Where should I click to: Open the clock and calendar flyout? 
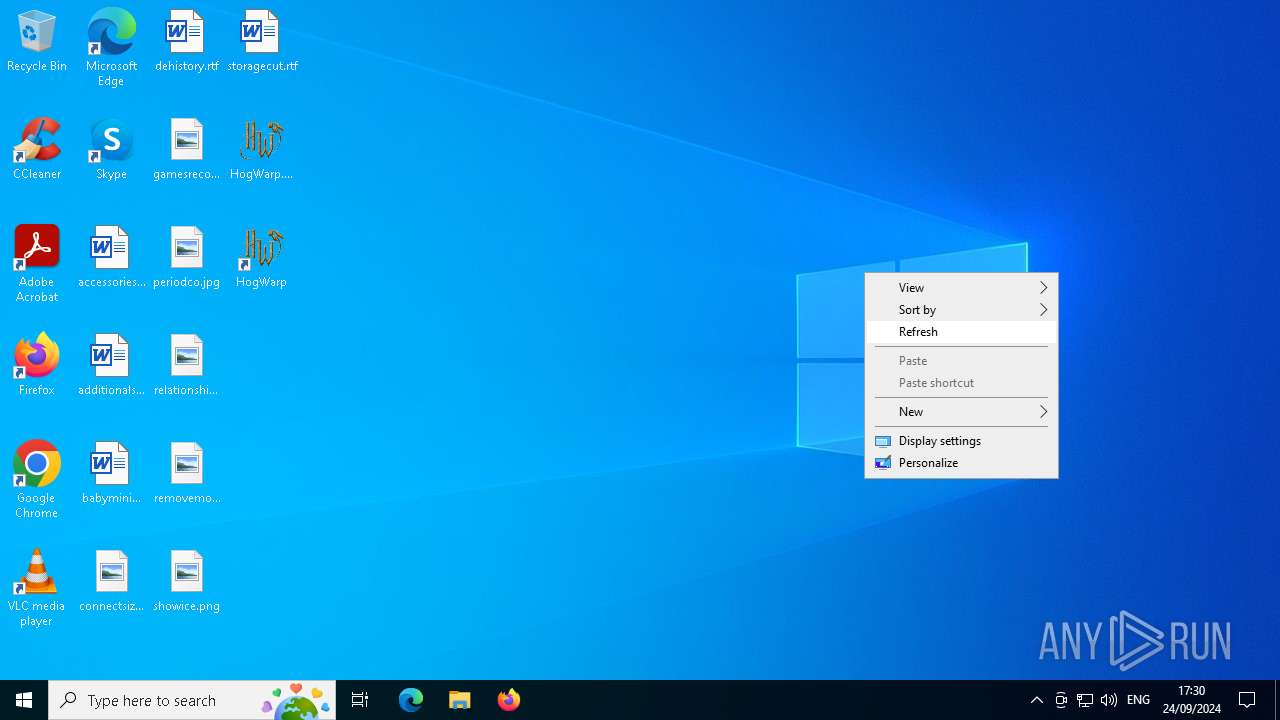pyautogui.click(x=1191, y=700)
